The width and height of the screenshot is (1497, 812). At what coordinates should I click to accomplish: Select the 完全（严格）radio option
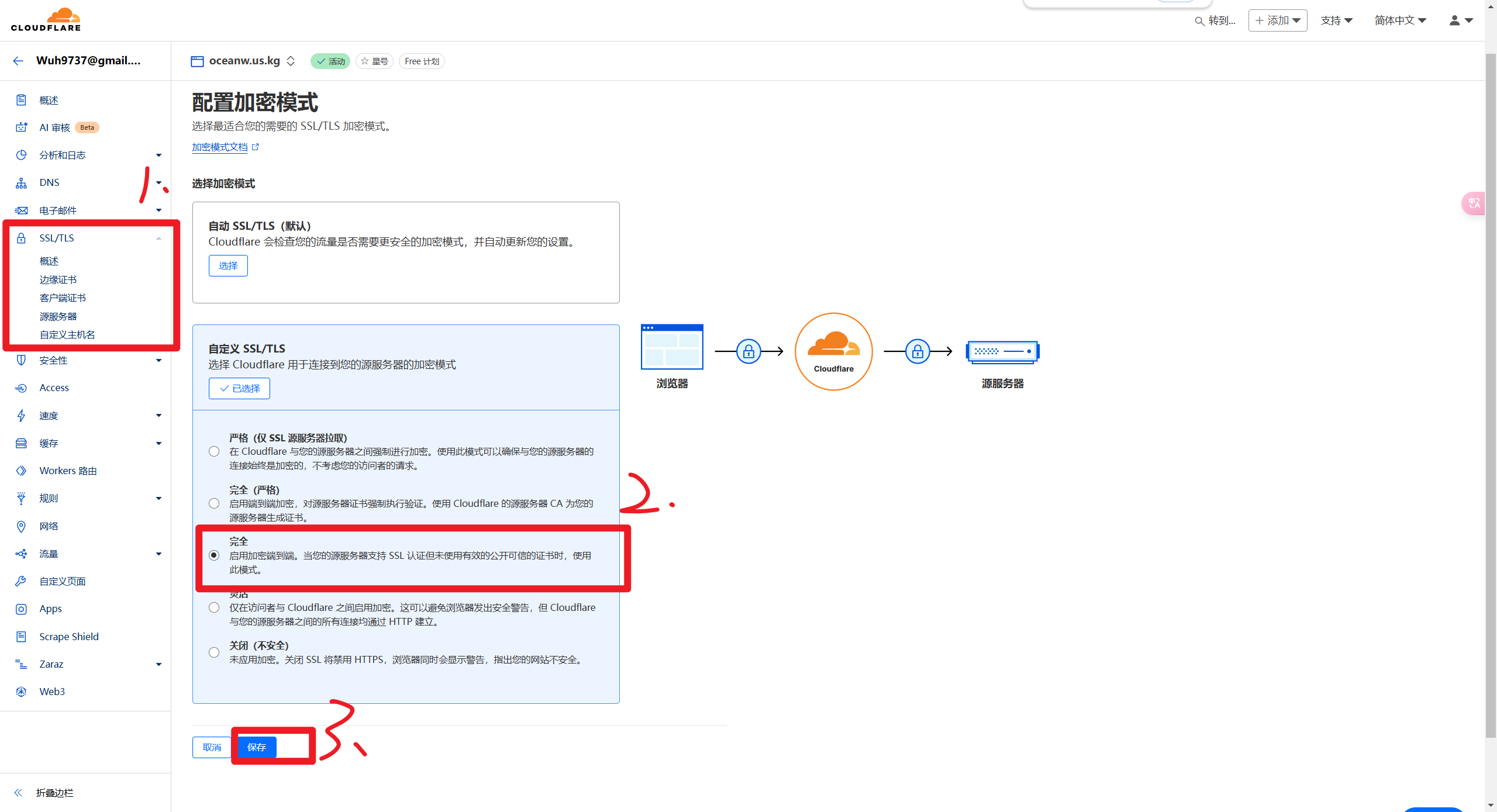click(x=214, y=503)
